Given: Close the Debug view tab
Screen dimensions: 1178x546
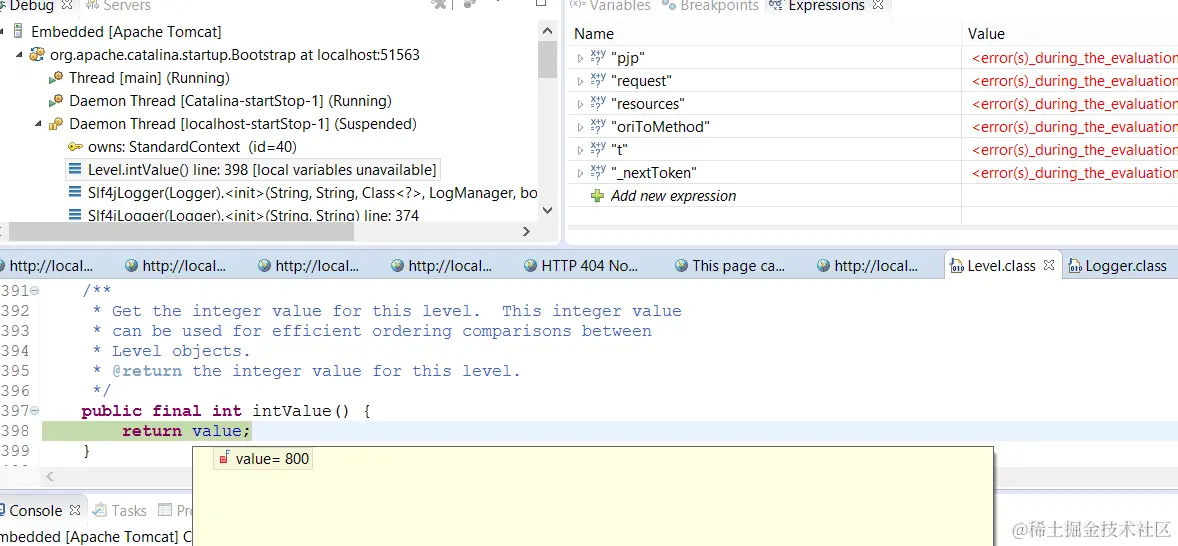Looking at the screenshot, I should tap(65, 5).
